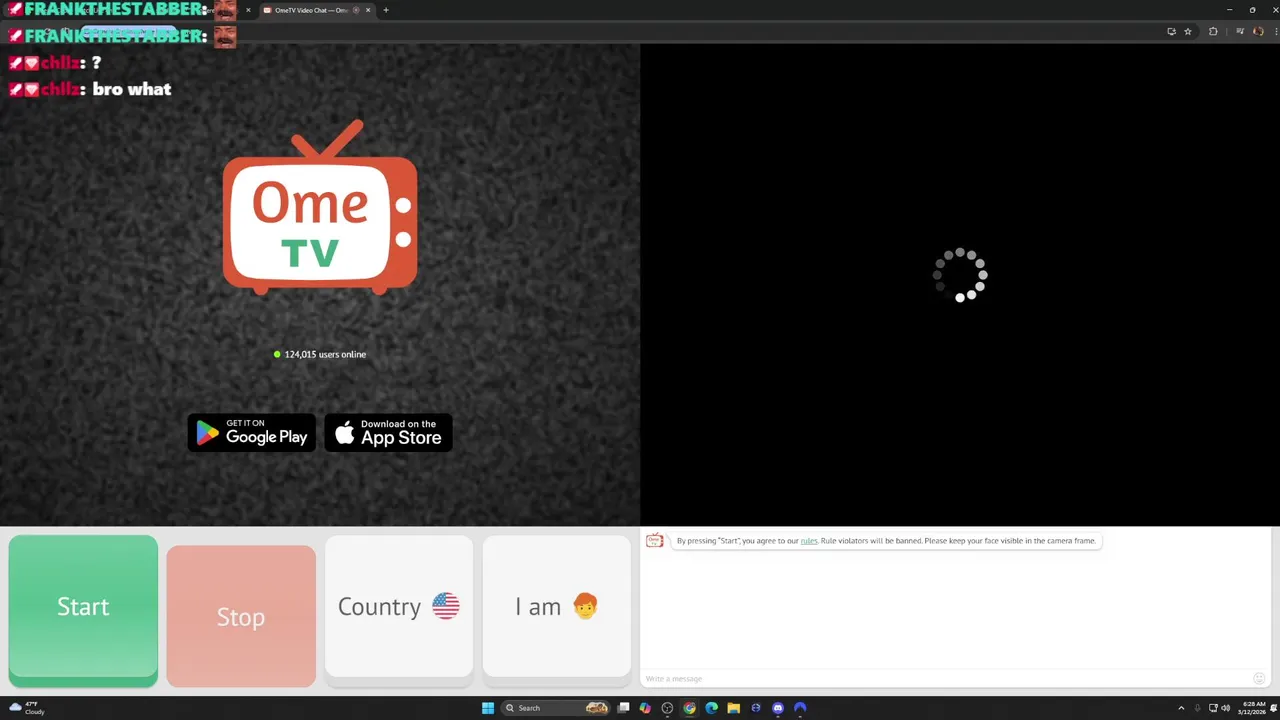
Task: Show hidden system tray icons
Action: point(1181,708)
